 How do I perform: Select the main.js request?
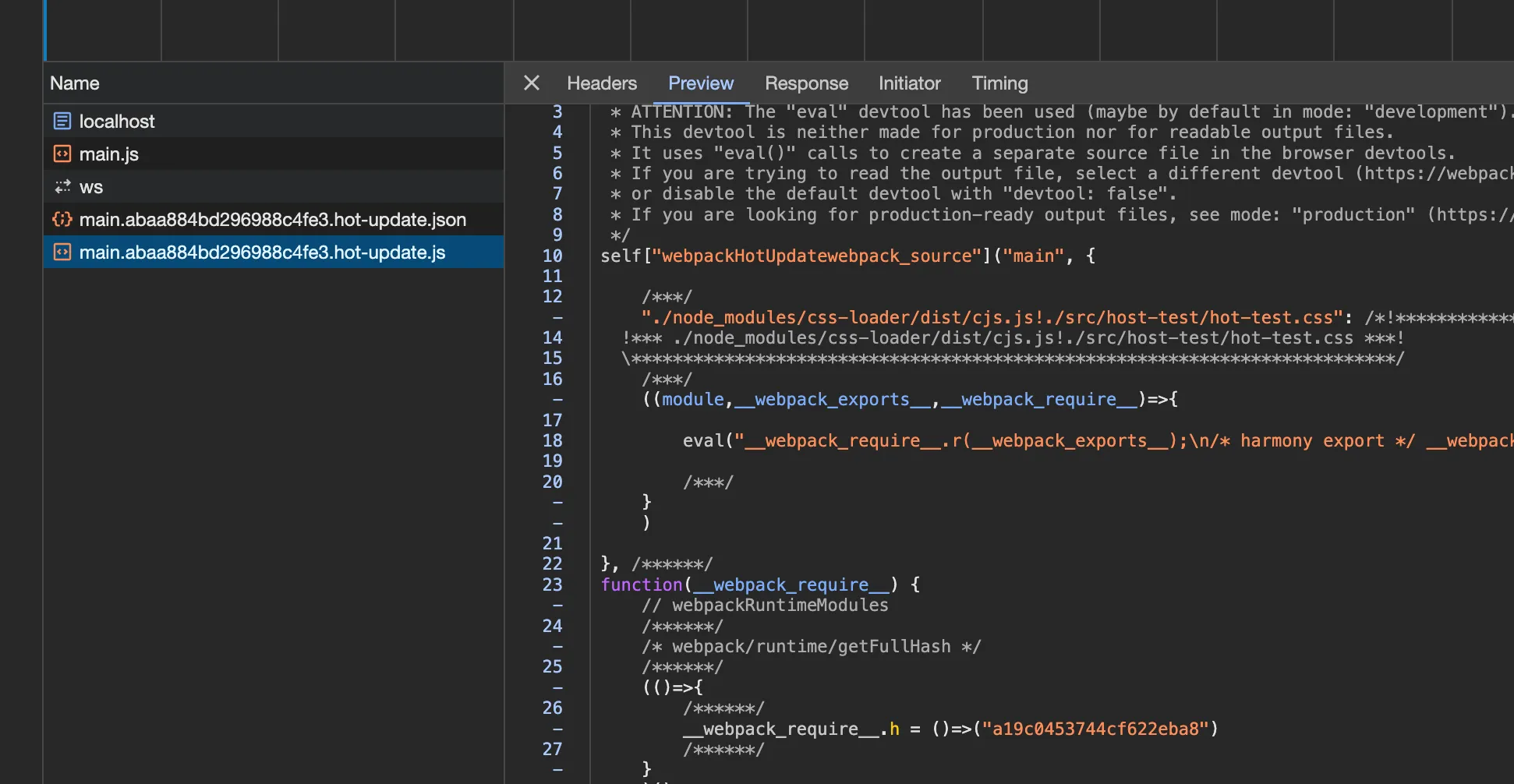click(274, 154)
